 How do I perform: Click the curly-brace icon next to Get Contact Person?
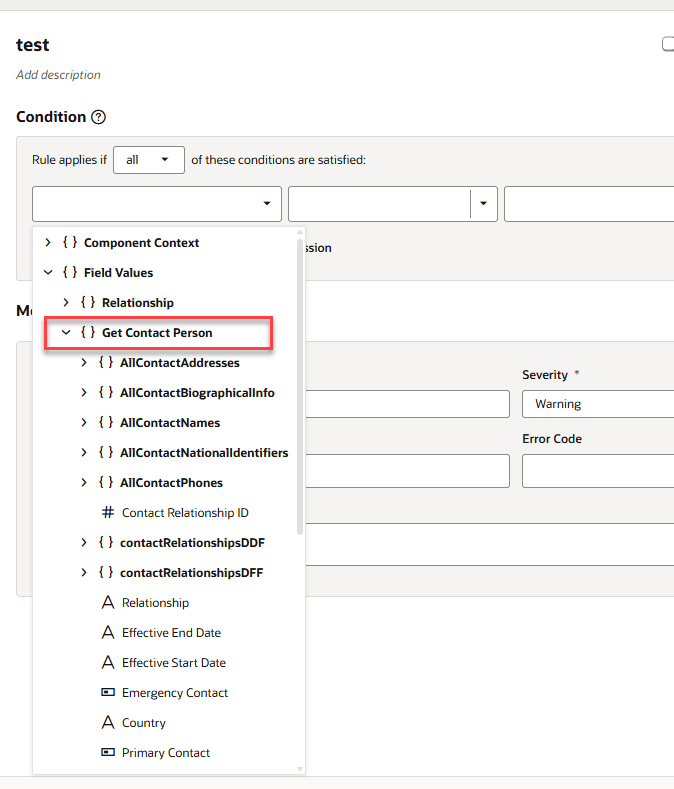[x=88, y=333]
